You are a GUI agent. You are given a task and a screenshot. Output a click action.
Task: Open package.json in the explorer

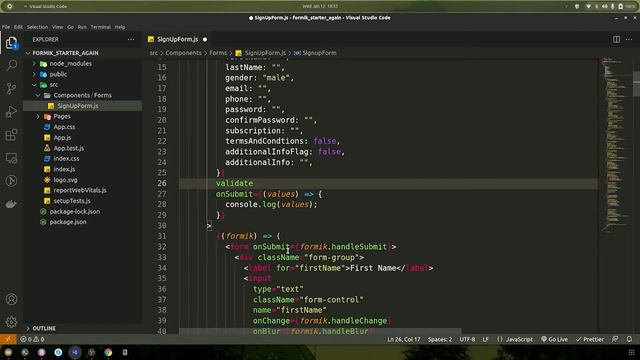[x=83, y=222]
